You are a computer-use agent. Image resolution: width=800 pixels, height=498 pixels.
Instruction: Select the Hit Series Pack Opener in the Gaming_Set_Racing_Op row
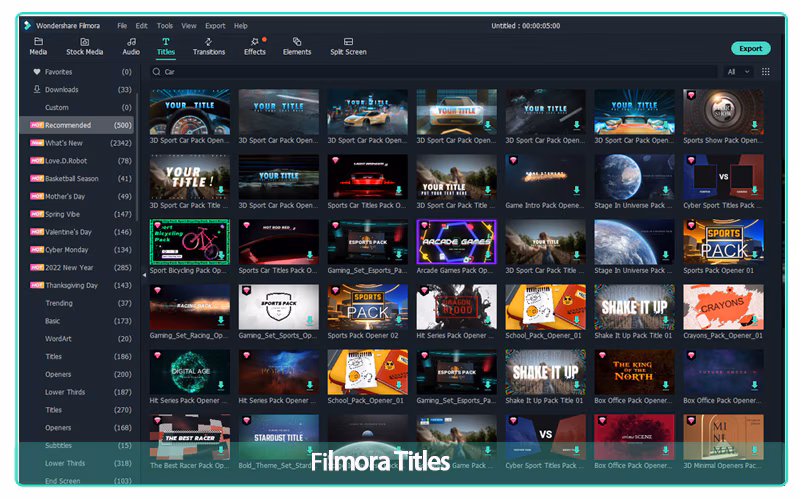(456, 307)
